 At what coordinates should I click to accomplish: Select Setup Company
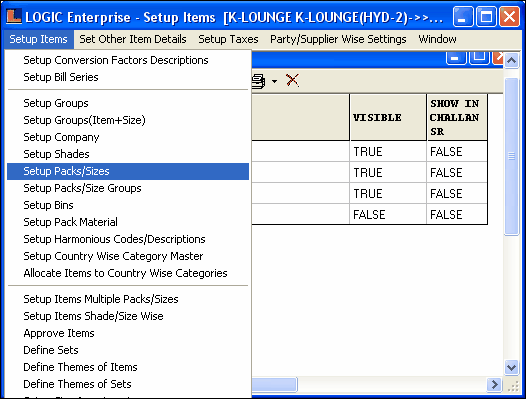pos(128,137)
